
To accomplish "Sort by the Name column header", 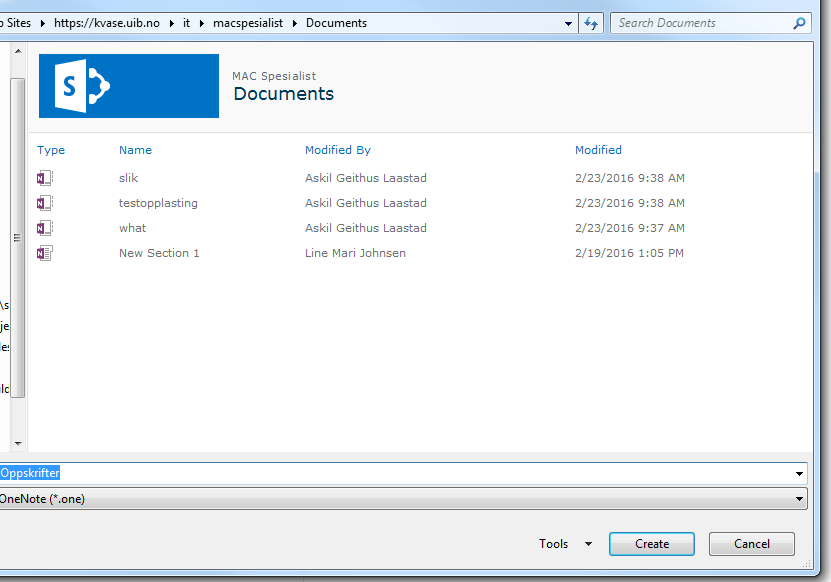I will 135,150.
